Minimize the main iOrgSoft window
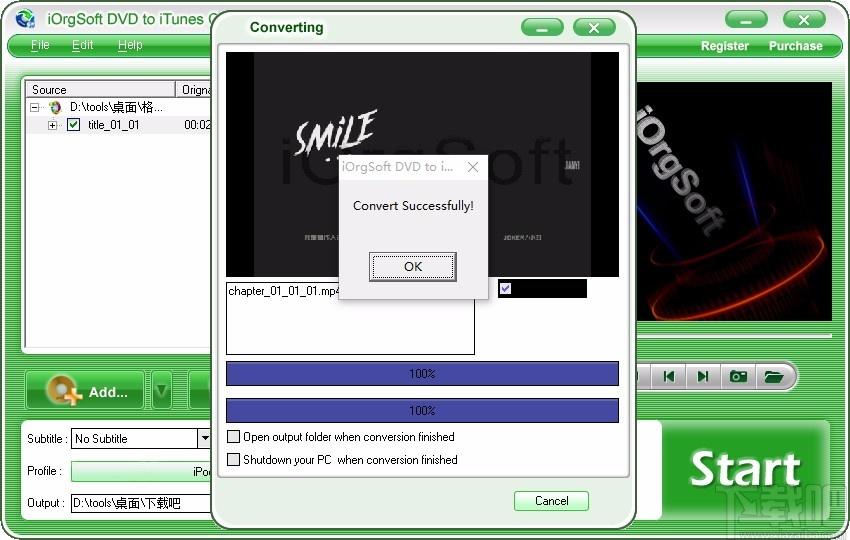 pos(746,21)
